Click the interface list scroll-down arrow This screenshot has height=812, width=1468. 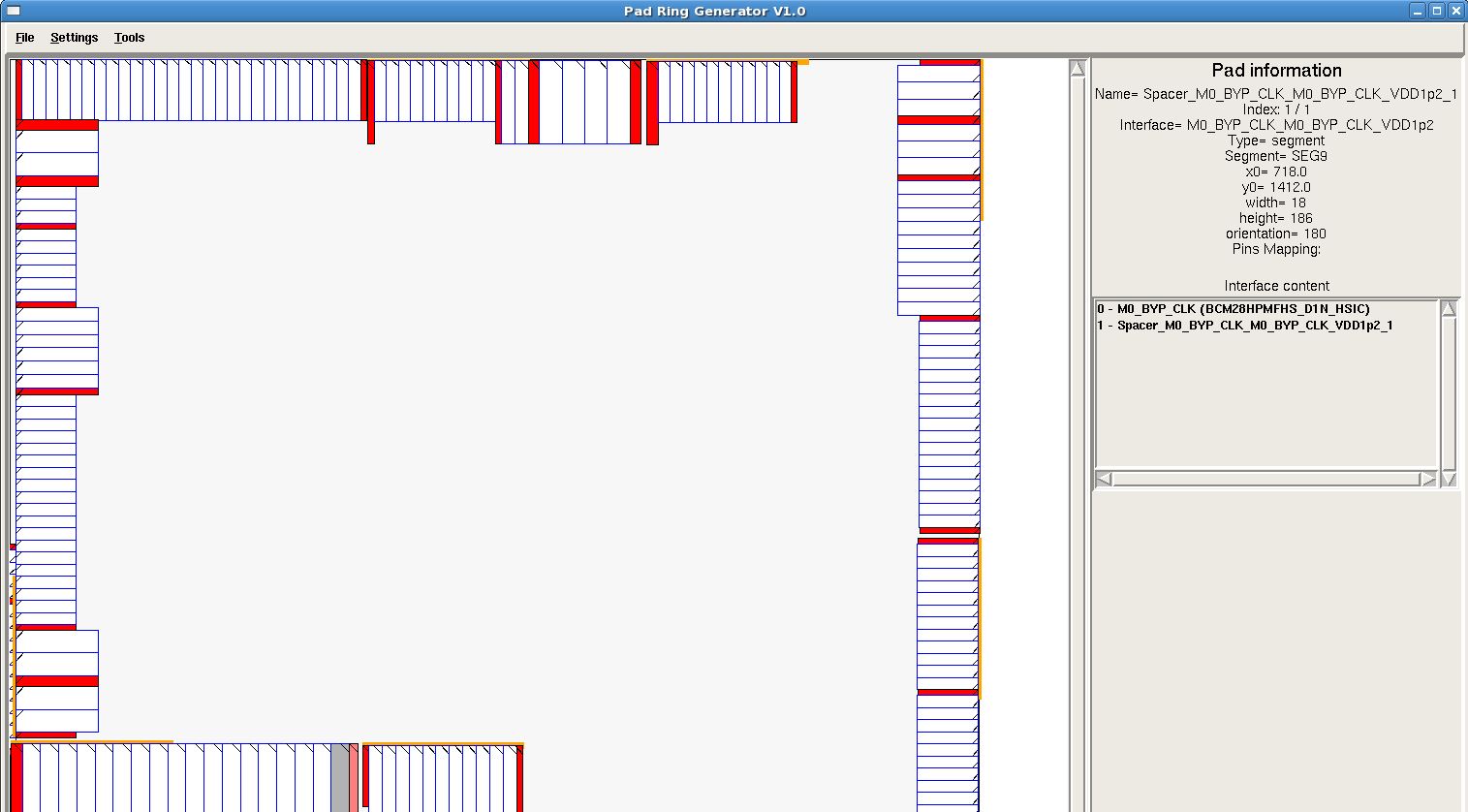tap(1449, 479)
